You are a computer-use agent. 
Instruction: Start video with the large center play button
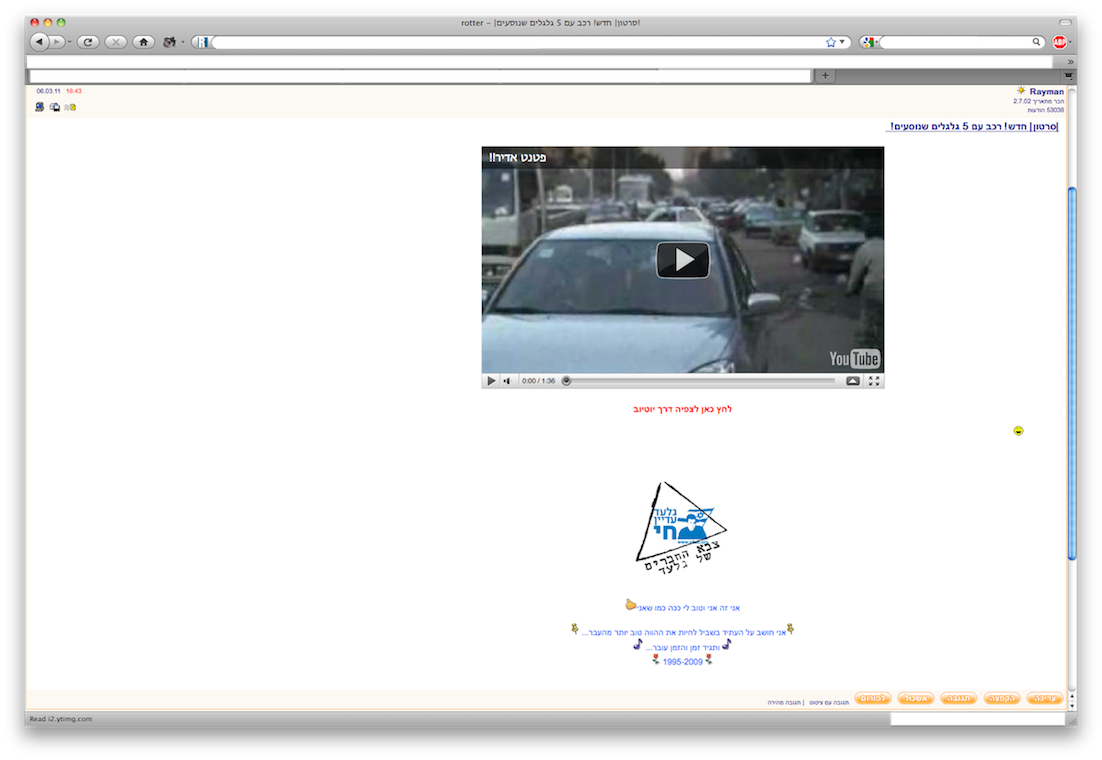click(682, 260)
